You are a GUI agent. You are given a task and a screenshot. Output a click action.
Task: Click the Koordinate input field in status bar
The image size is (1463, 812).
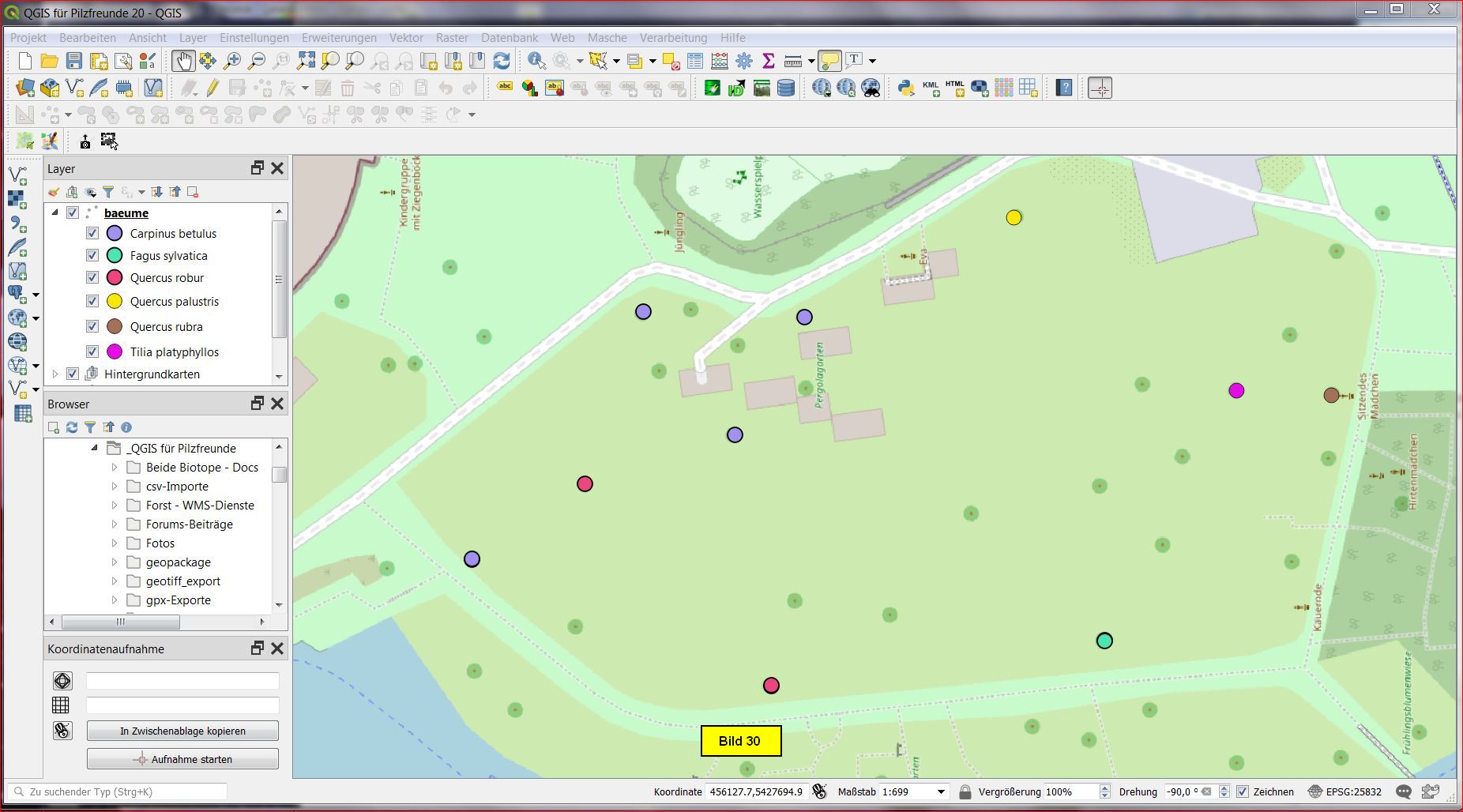coord(756,791)
